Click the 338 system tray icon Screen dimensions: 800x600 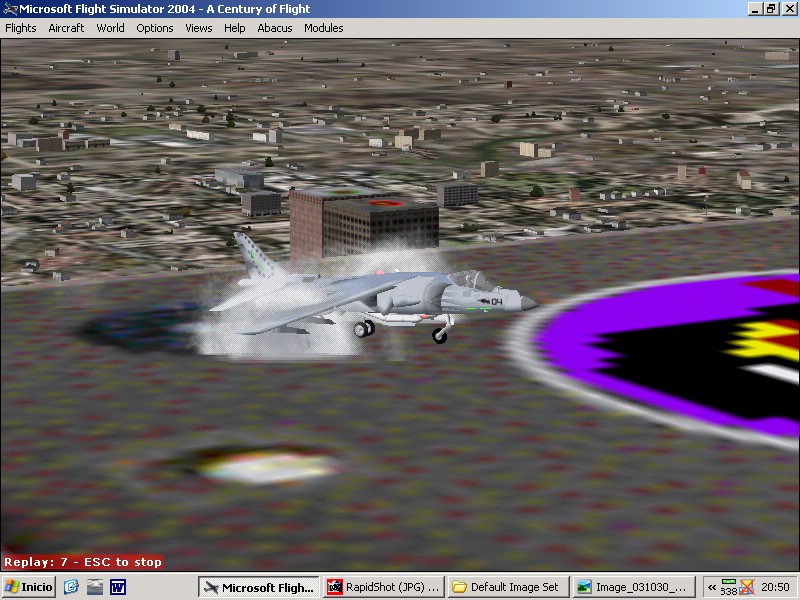click(x=729, y=588)
